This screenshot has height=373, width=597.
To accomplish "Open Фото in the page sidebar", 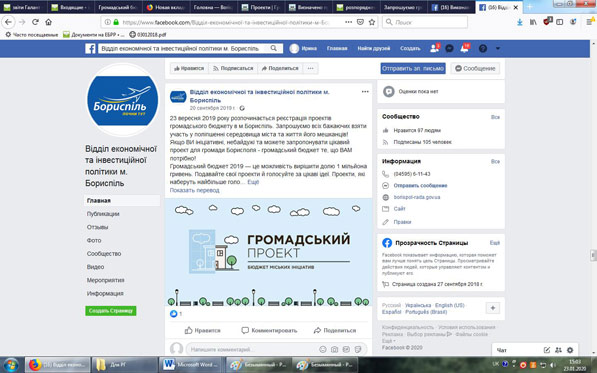I will 94,241.
